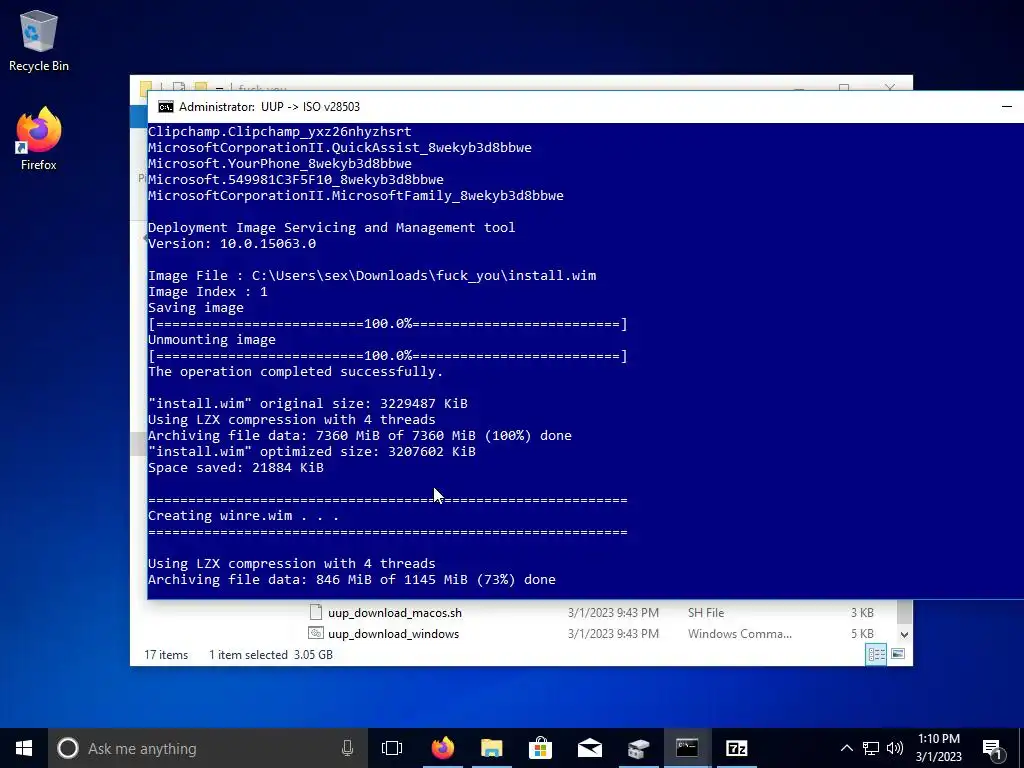Open the network status tray icon
This screenshot has height=768, width=1024.
[871, 748]
